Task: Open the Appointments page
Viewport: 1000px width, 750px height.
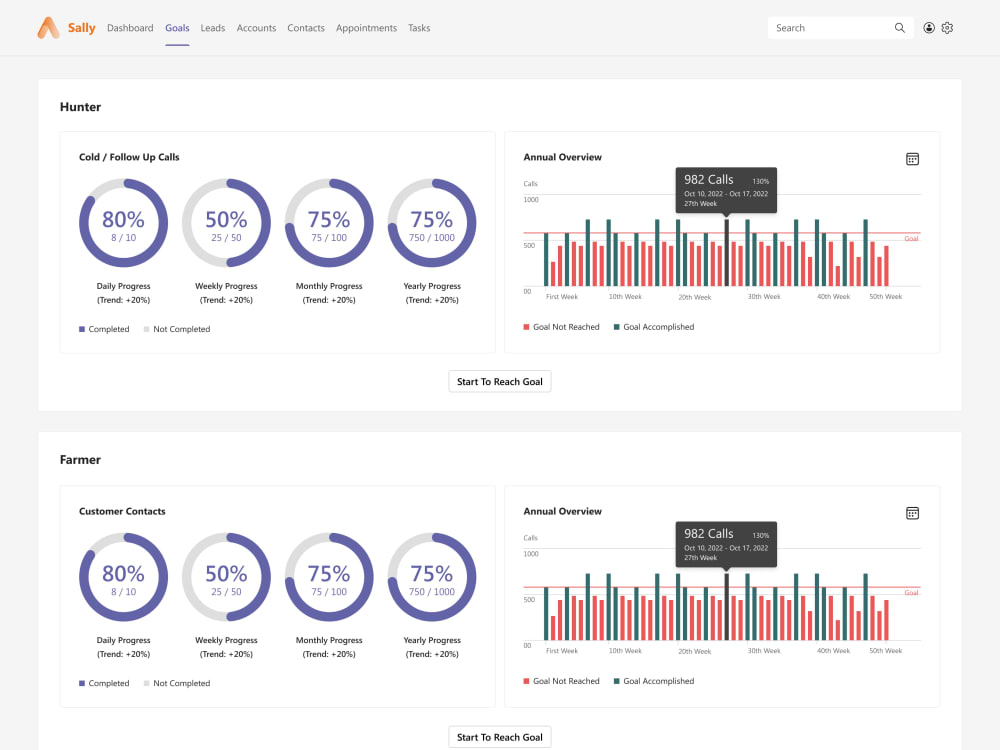Action: pyautogui.click(x=366, y=27)
